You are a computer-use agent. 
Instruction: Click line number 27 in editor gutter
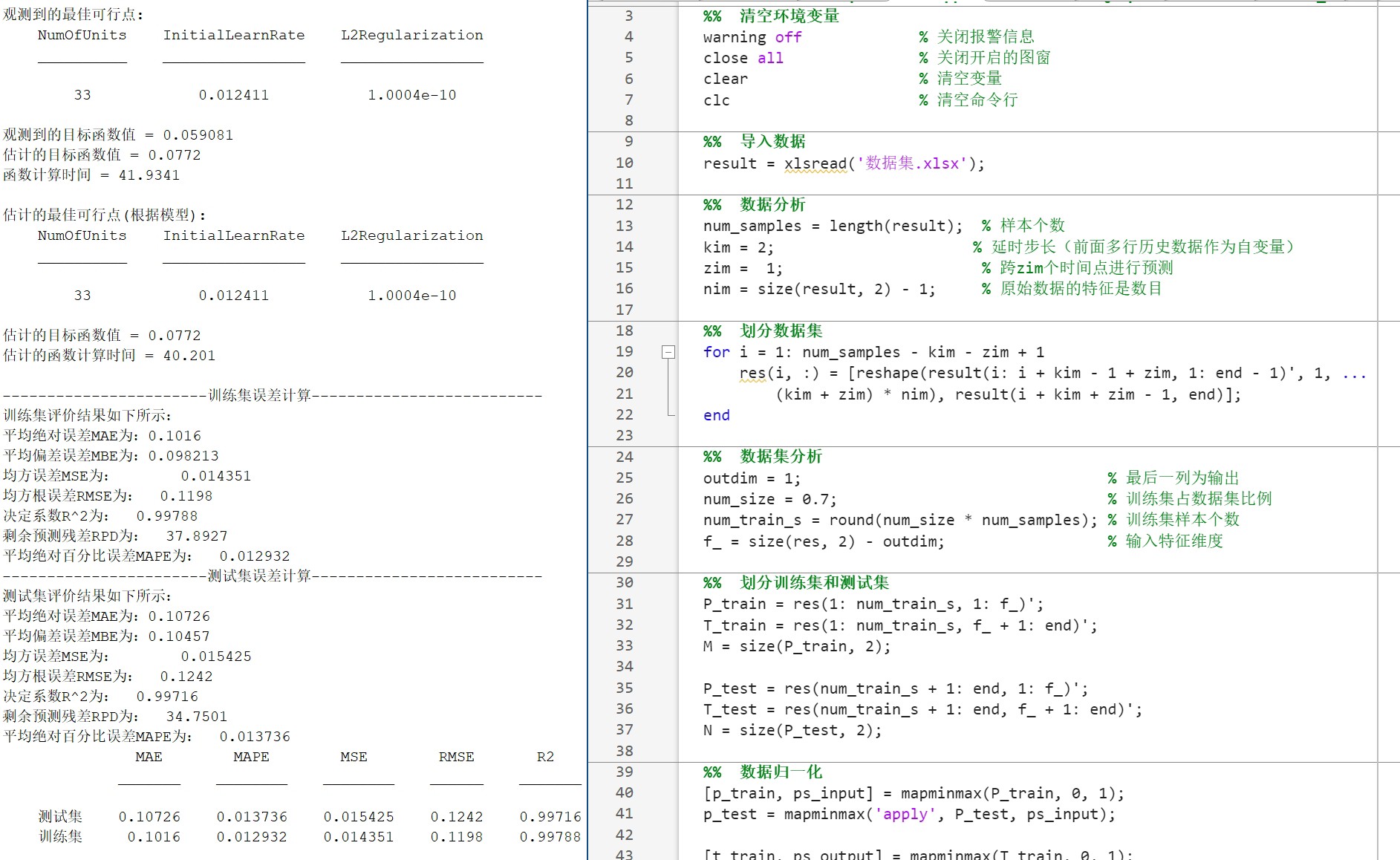coord(625,519)
